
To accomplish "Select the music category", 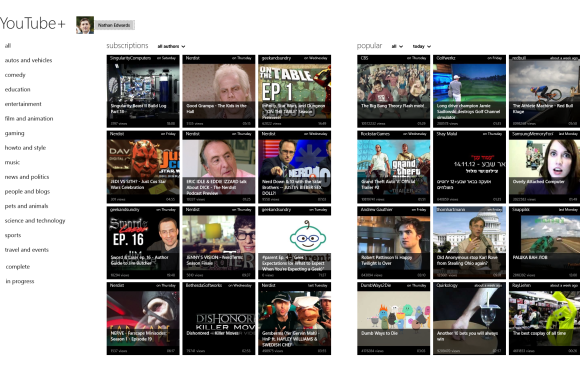I will coord(12,162).
